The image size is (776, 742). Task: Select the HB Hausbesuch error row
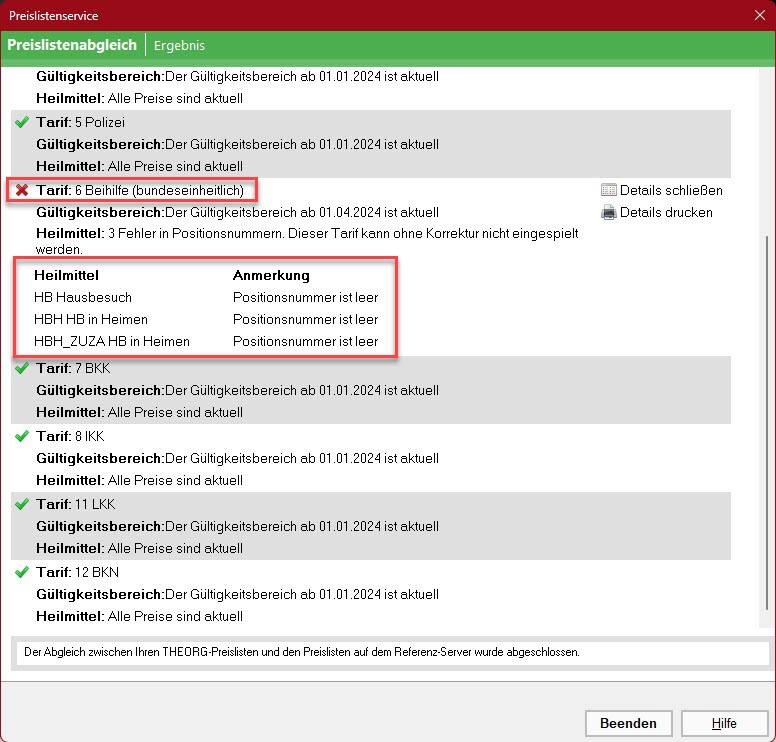(83, 297)
